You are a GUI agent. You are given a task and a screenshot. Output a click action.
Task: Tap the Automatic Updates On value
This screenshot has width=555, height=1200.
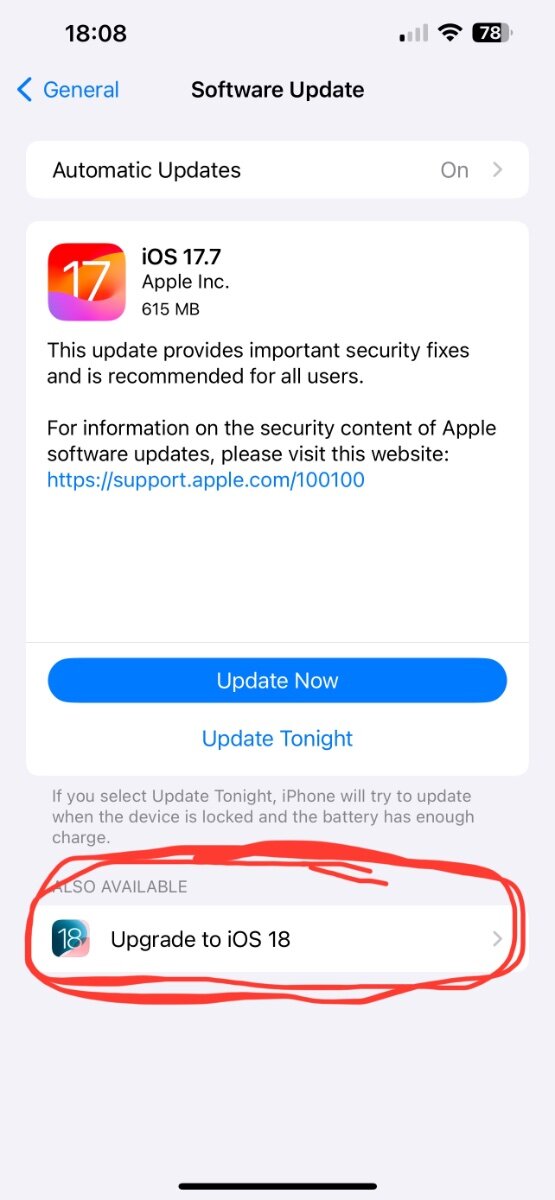pyautogui.click(x=455, y=170)
